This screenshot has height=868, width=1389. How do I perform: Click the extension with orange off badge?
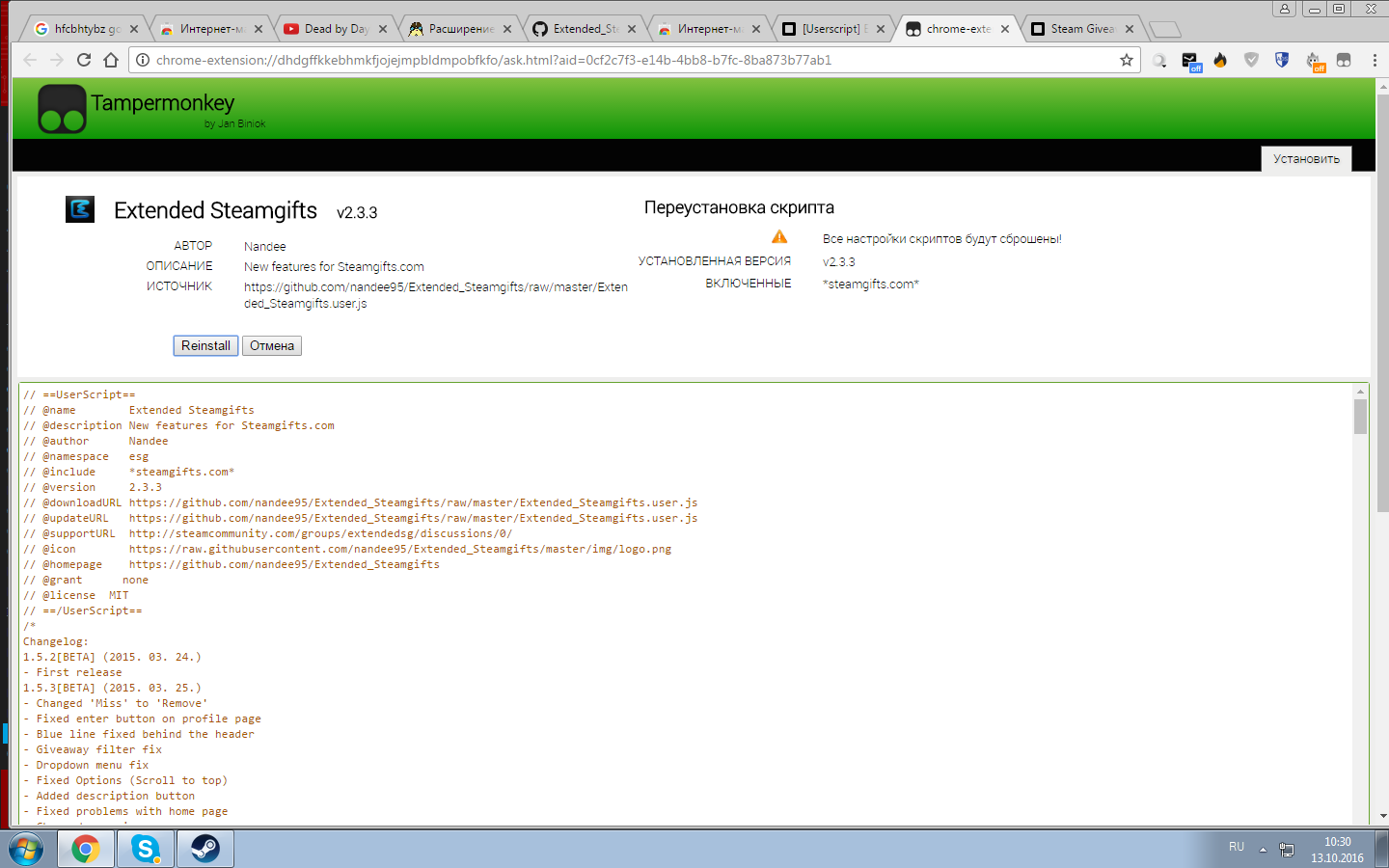pyautogui.click(x=1314, y=62)
